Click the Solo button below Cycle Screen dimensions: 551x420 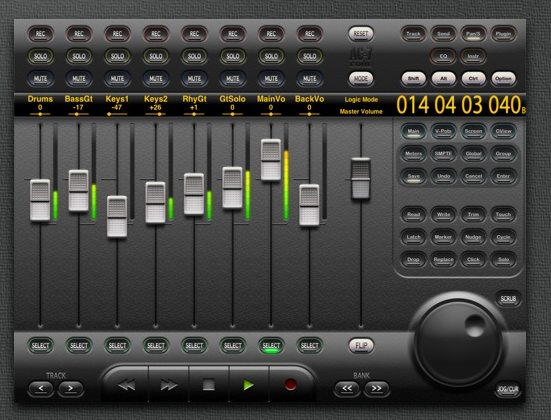point(503,260)
